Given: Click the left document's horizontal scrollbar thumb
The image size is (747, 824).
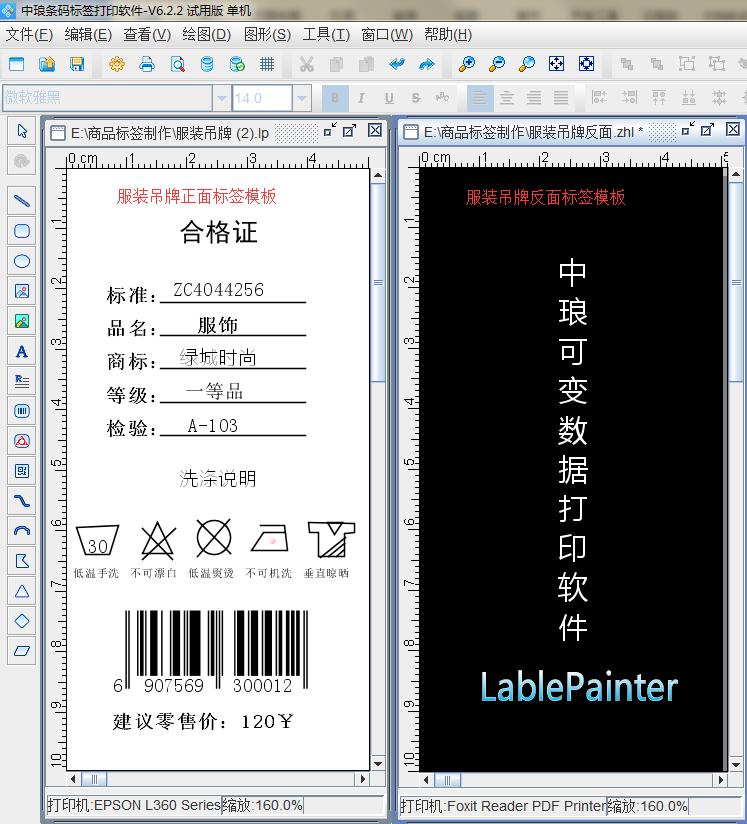Looking at the screenshot, I should point(92,779).
